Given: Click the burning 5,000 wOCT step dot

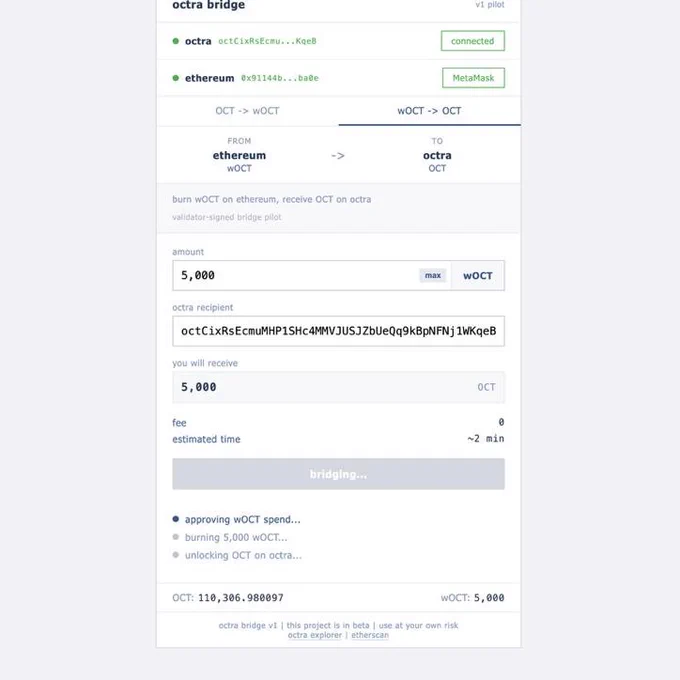Looking at the screenshot, I should [176, 537].
